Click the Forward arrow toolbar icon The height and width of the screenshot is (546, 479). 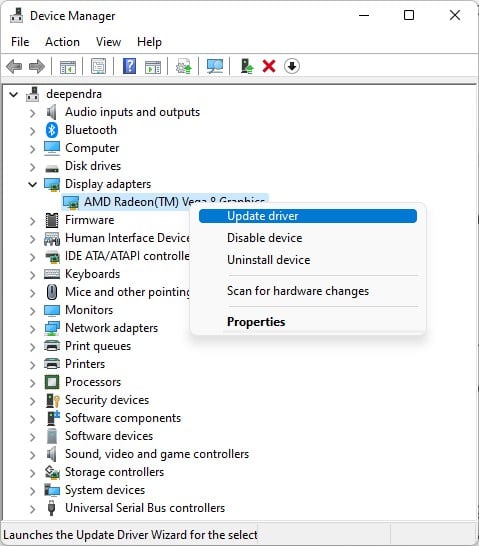tap(37, 66)
